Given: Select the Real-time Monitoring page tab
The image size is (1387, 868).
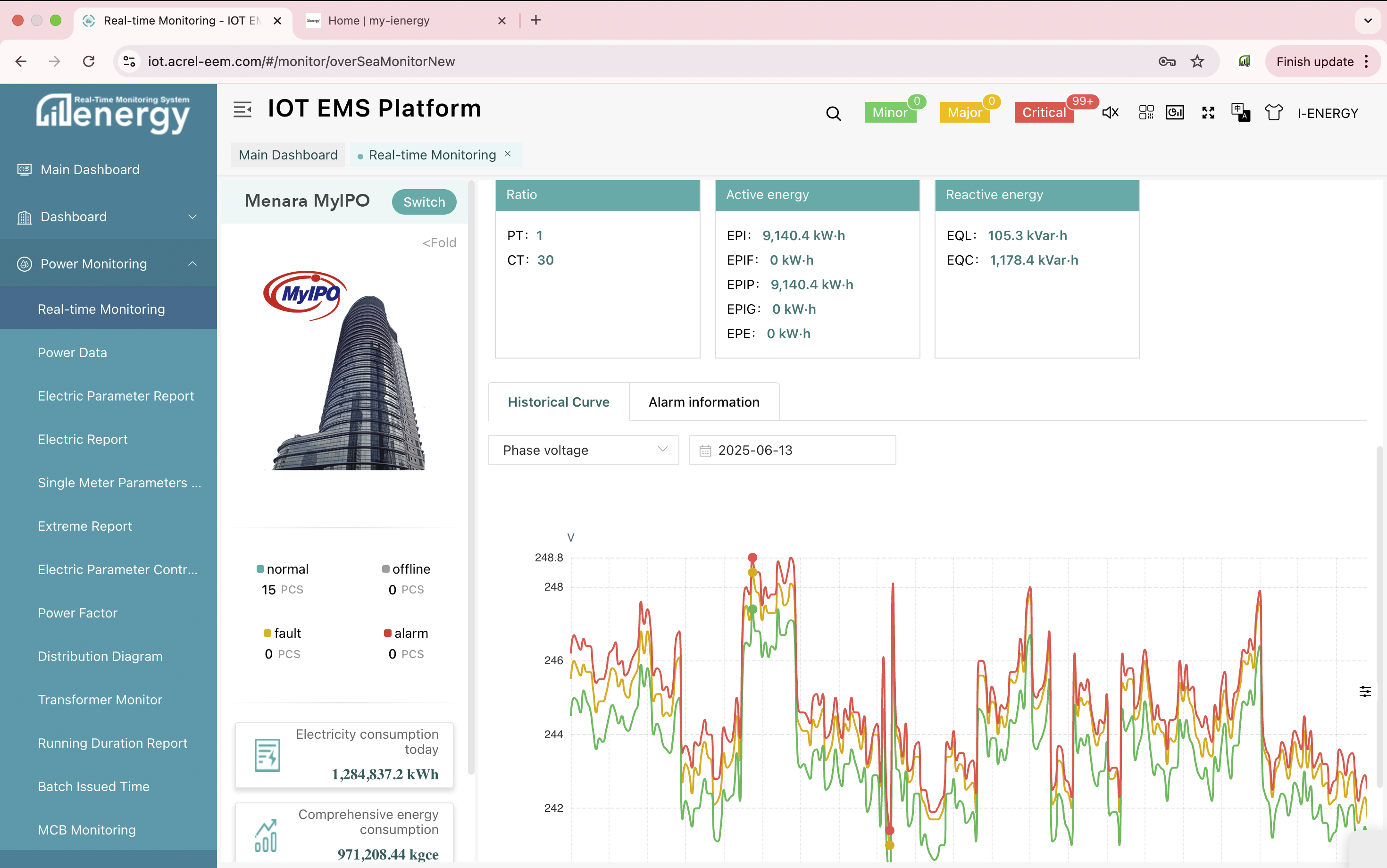Looking at the screenshot, I should (432, 155).
